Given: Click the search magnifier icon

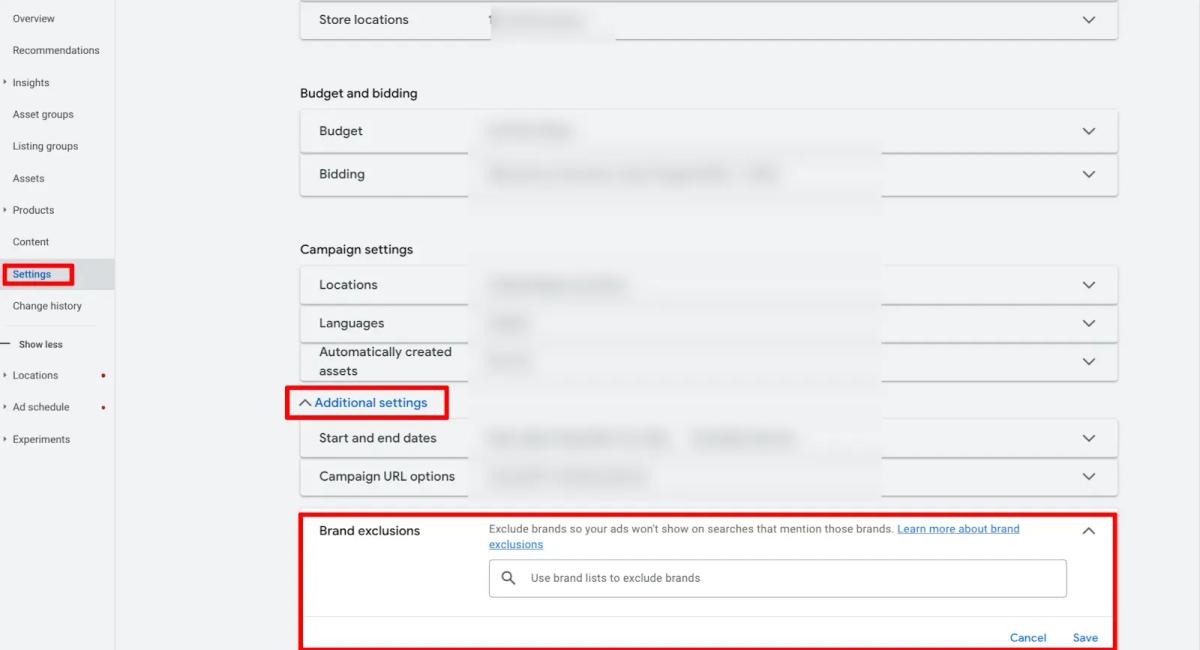Looking at the screenshot, I should [x=508, y=578].
